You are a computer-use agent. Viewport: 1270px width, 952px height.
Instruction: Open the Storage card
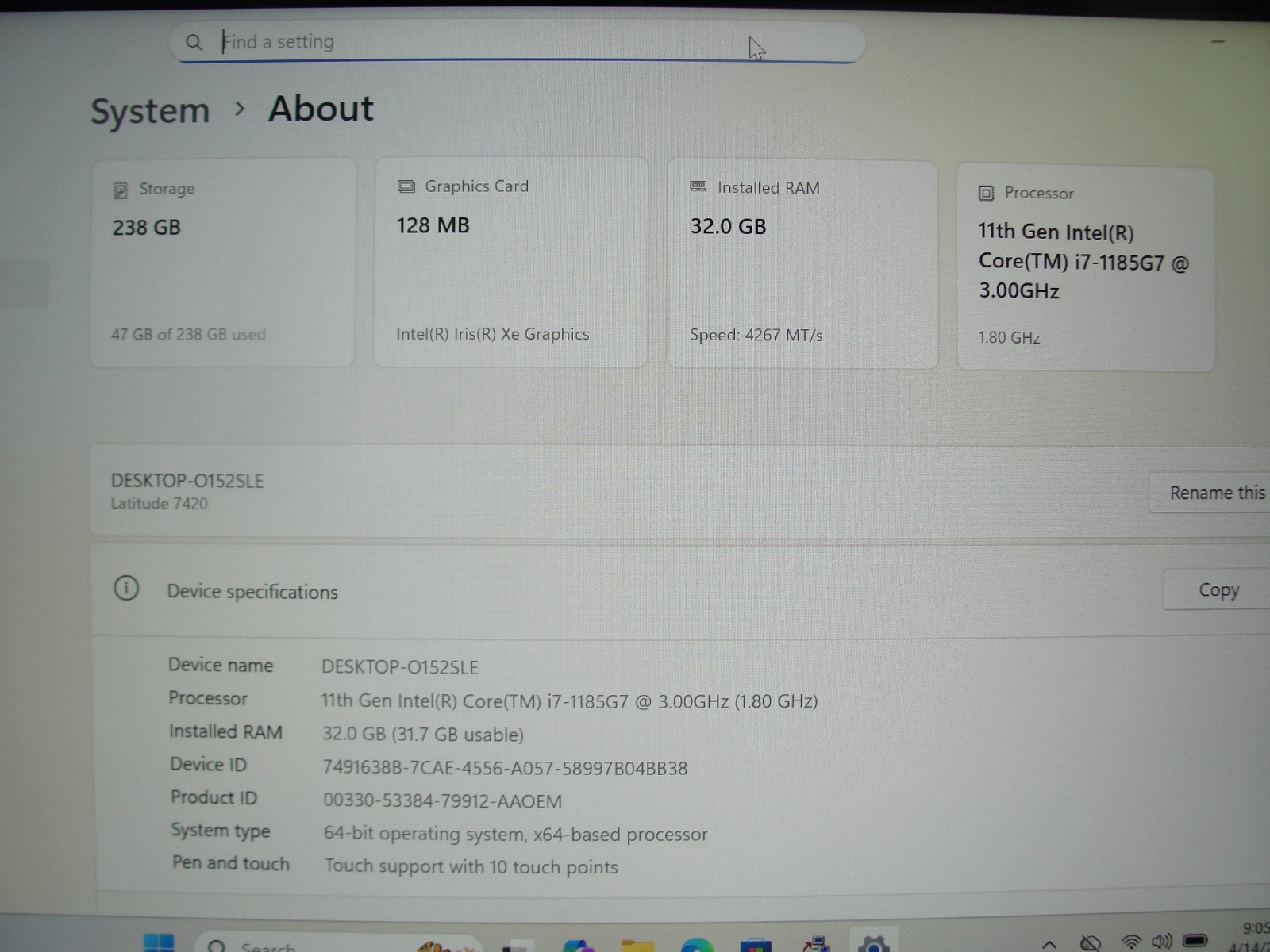pyautogui.click(x=222, y=263)
